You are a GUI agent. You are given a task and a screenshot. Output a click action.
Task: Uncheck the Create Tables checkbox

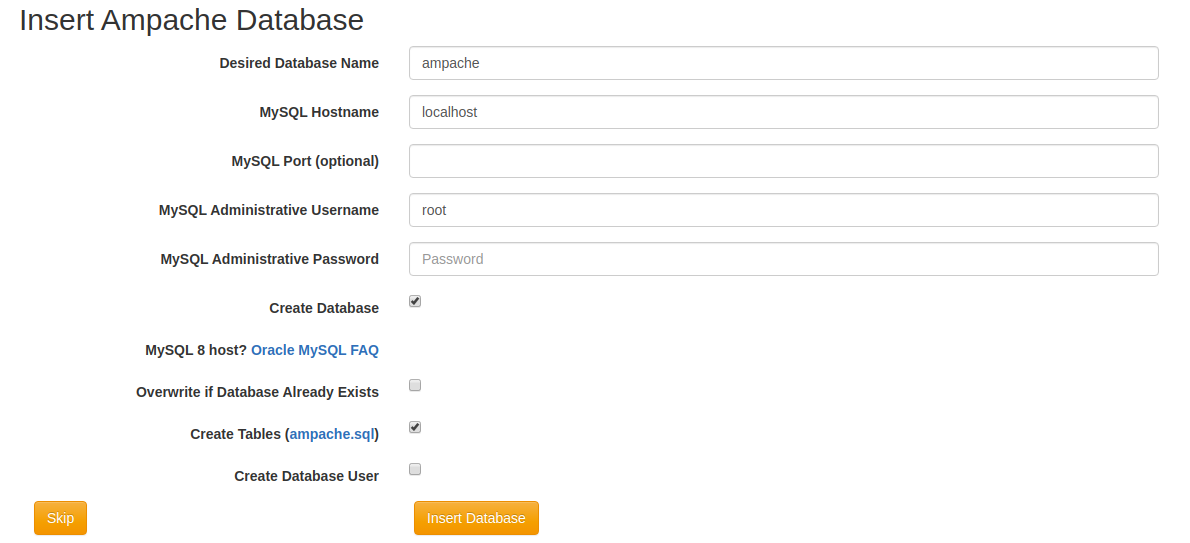(415, 427)
